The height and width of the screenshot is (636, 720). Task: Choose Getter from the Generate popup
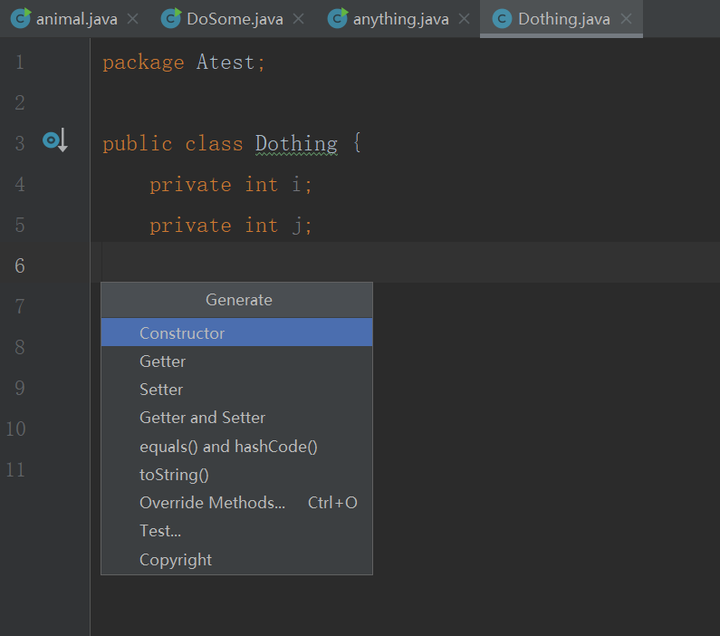[x=163, y=361]
